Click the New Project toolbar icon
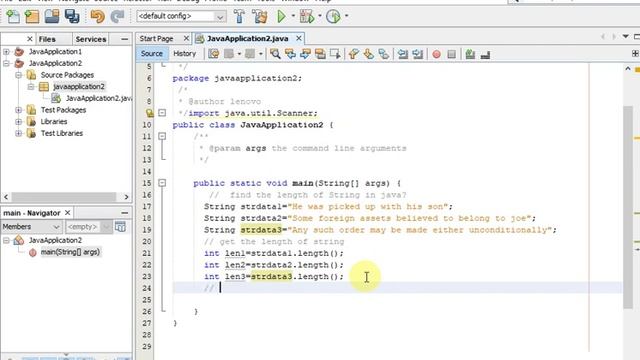Viewport: 640px width, 360px height. coord(32,16)
